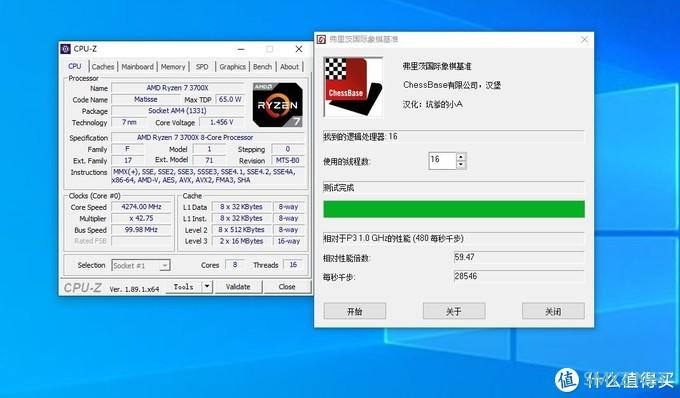Click the instructions list text
Image resolution: width=680 pixels, height=398 pixels.
pyautogui.click(x=209, y=176)
